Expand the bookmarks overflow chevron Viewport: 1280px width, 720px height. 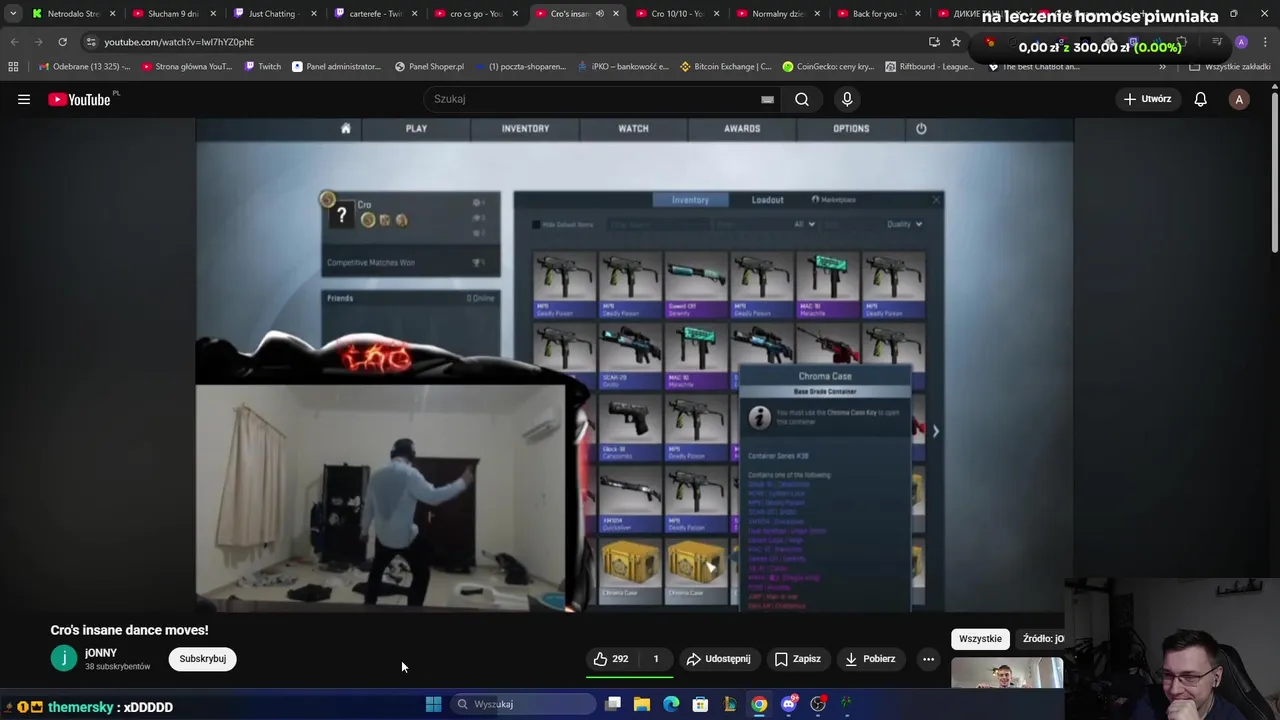pos(1162,67)
